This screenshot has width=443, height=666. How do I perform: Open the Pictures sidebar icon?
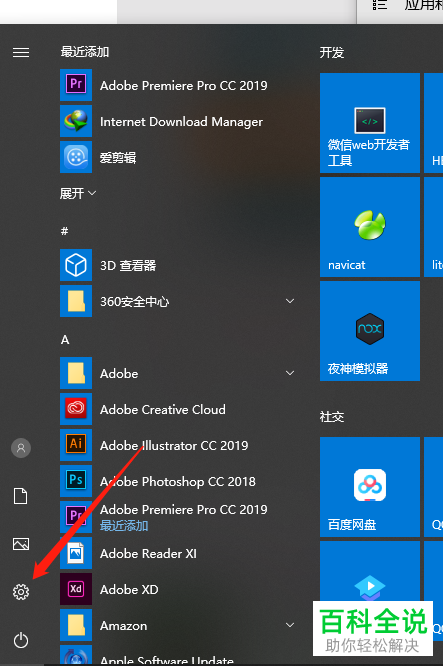[x=21, y=544]
